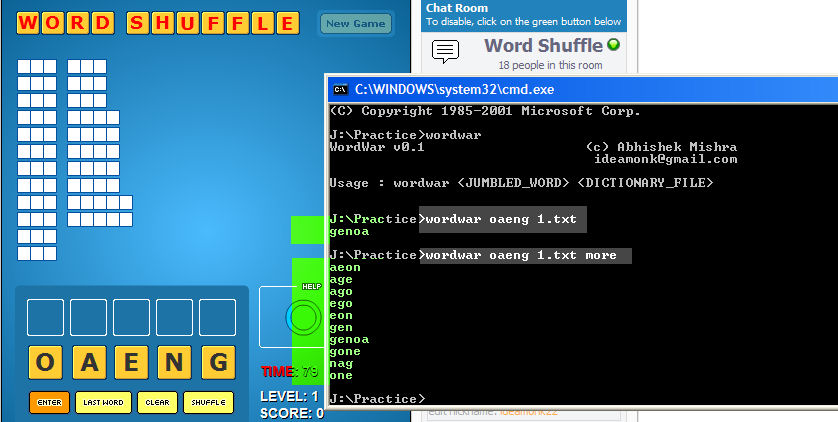Click the cmd.exe window title text

[454, 89]
